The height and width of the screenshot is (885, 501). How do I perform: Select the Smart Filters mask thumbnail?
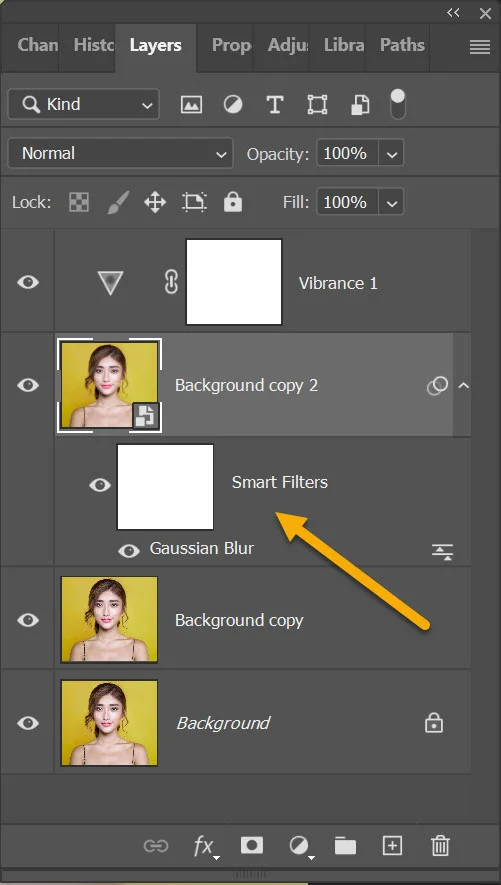(x=165, y=487)
